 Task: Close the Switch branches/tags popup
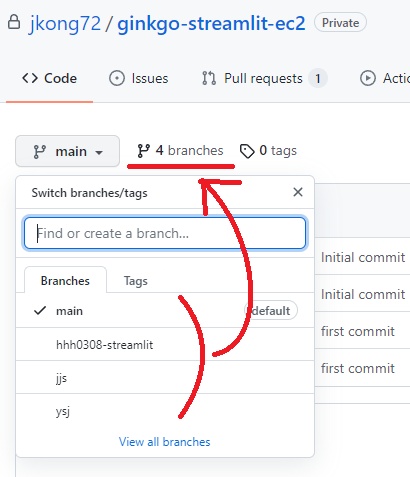(298, 192)
